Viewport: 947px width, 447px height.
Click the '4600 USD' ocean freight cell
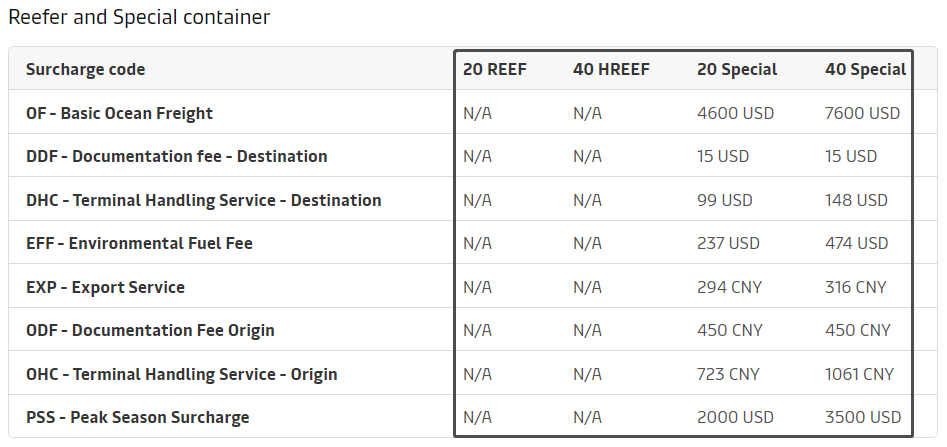coord(735,114)
